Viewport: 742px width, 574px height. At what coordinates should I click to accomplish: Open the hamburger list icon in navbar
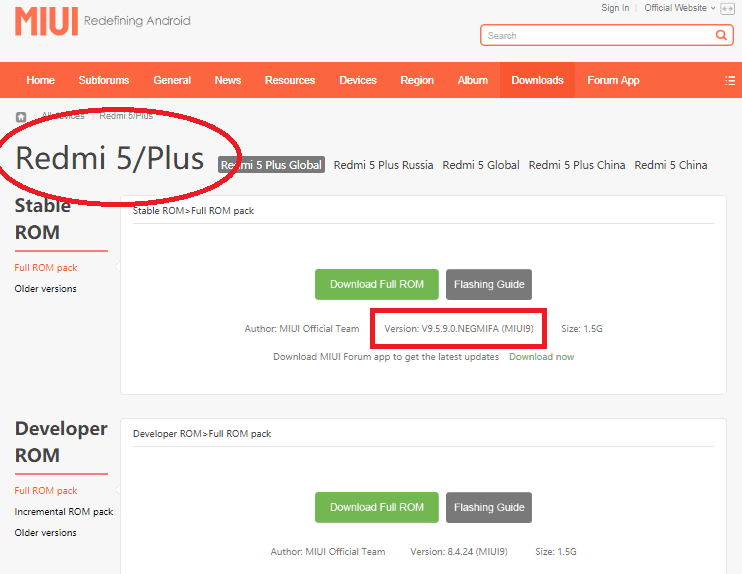[x=730, y=80]
